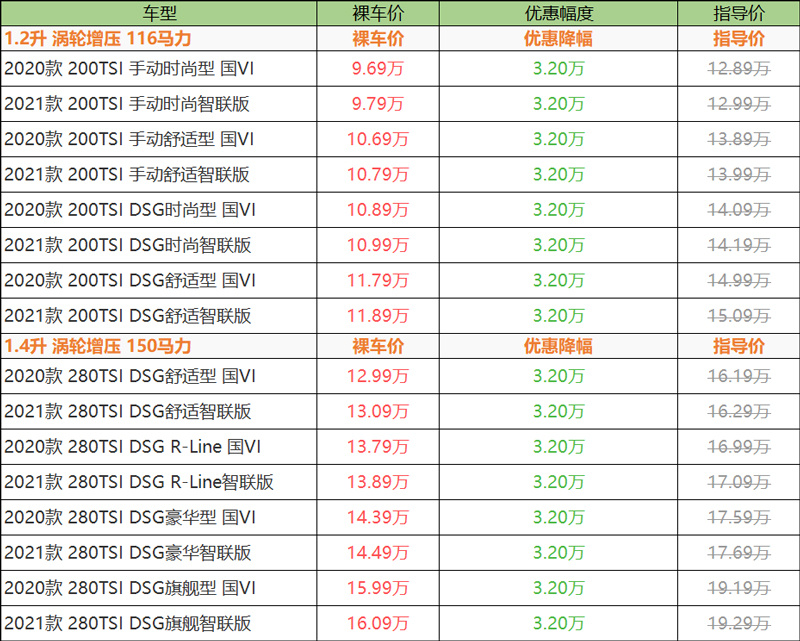800x641 pixels.
Task: Click the struck-through 12.89万 guide price
Action: click(x=739, y=68)
